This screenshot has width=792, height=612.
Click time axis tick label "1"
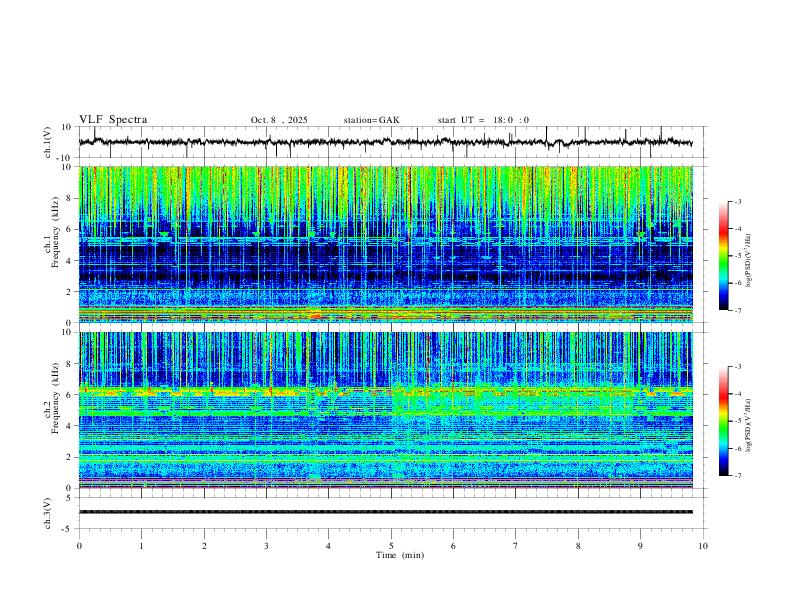(x=141, y=546)
